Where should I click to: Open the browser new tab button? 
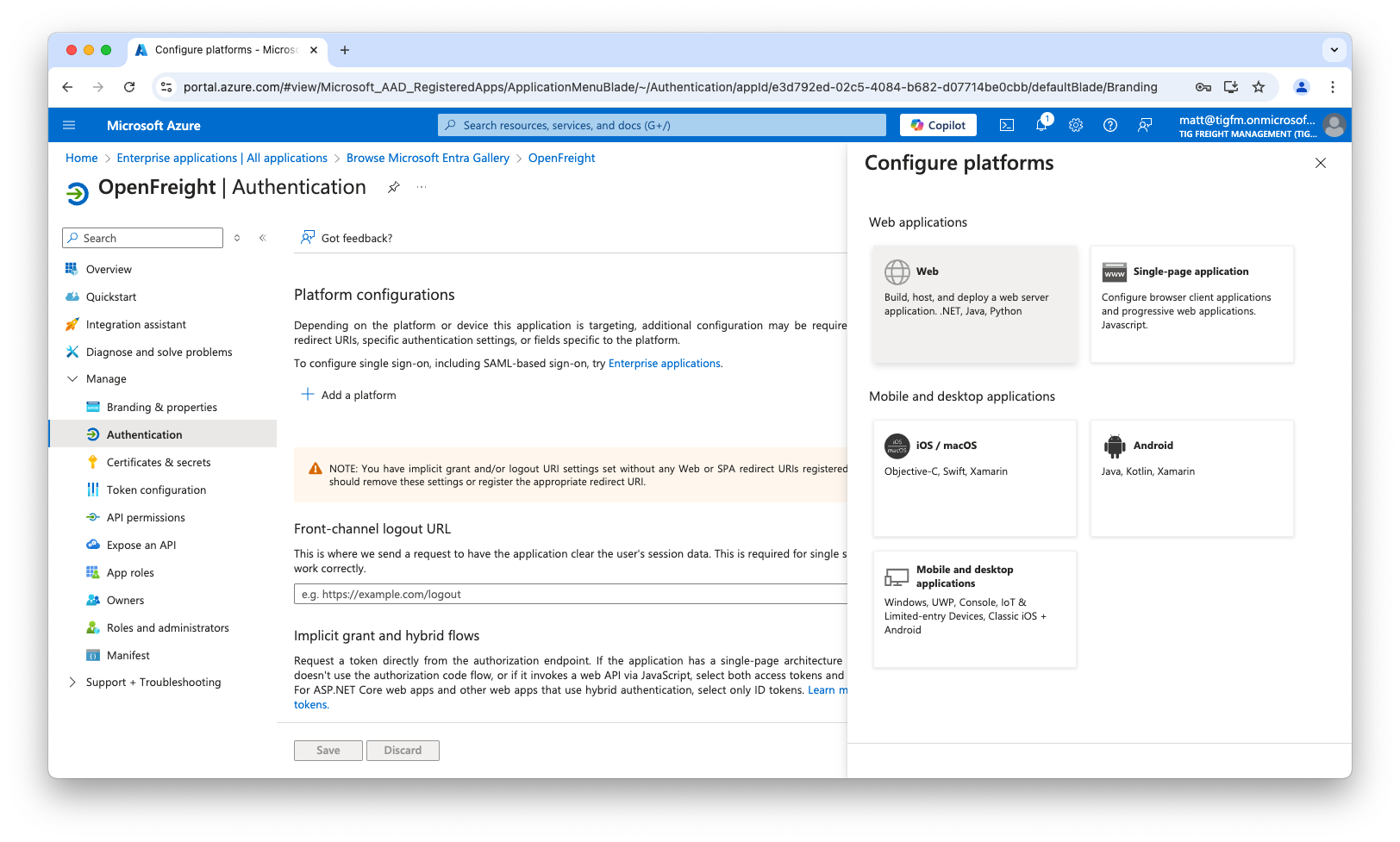tap(345, 50)
